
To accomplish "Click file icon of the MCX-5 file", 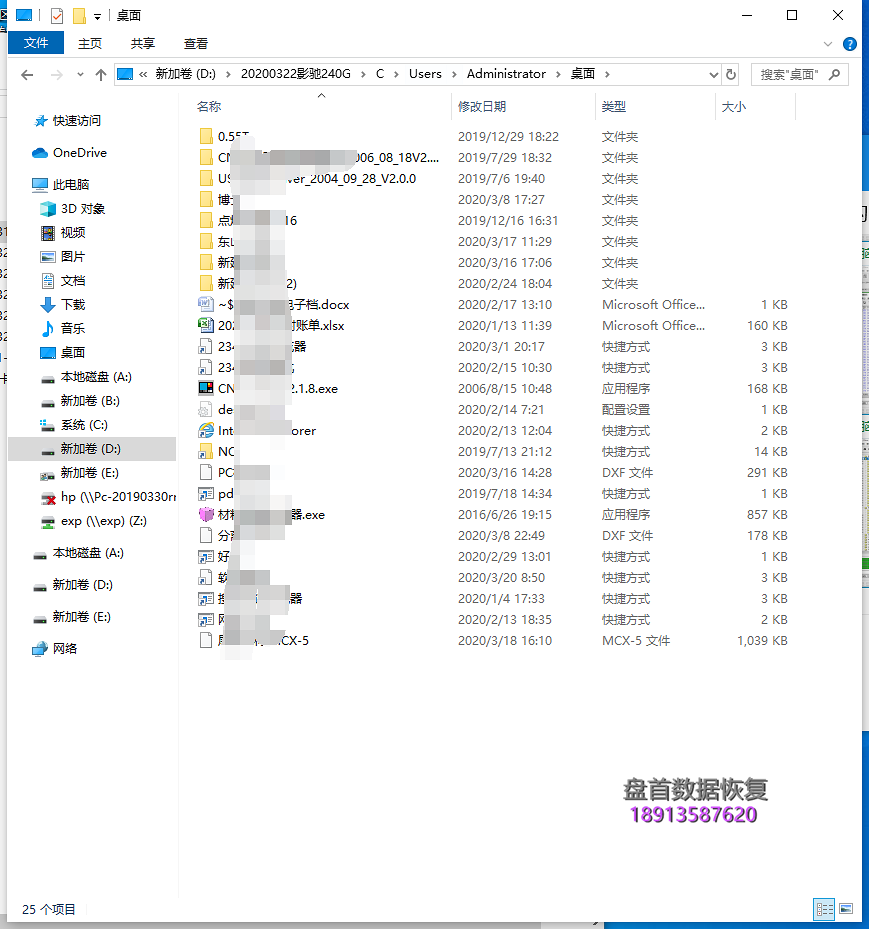I will point(206,640).
